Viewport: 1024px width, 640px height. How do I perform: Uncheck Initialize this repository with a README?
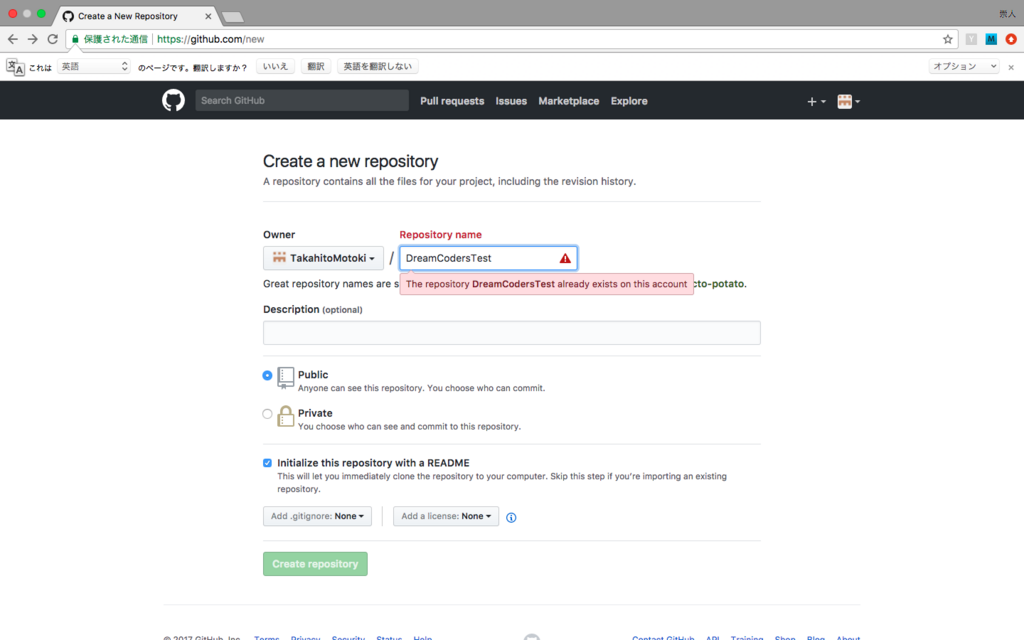point(267,463)
